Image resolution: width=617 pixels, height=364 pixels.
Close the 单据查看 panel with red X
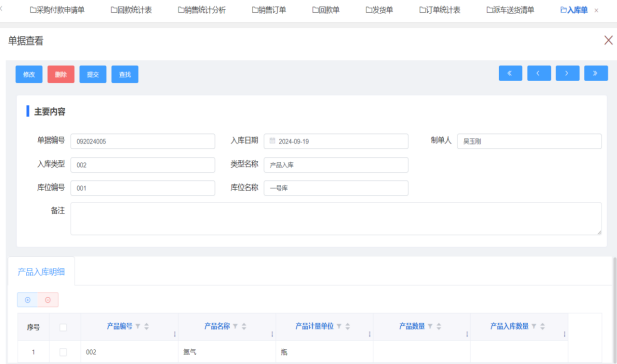608,40
